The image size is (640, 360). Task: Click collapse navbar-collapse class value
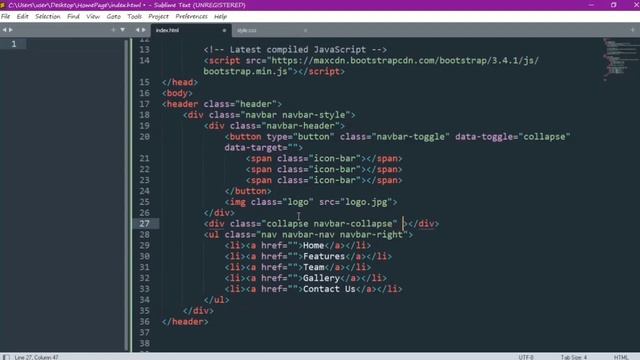click(329, 224)
